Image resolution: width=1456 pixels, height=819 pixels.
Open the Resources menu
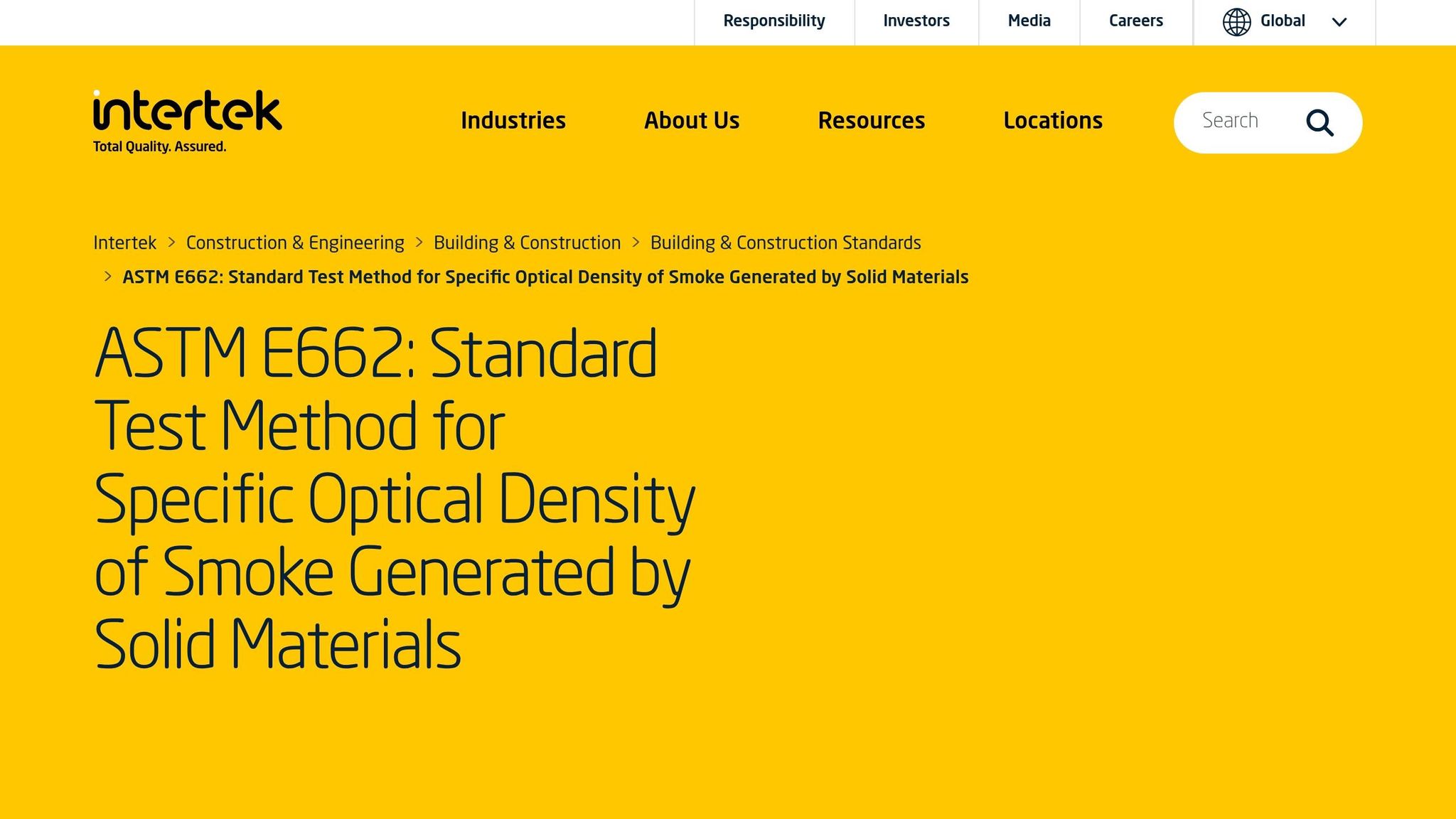click(x=872, y=121)
